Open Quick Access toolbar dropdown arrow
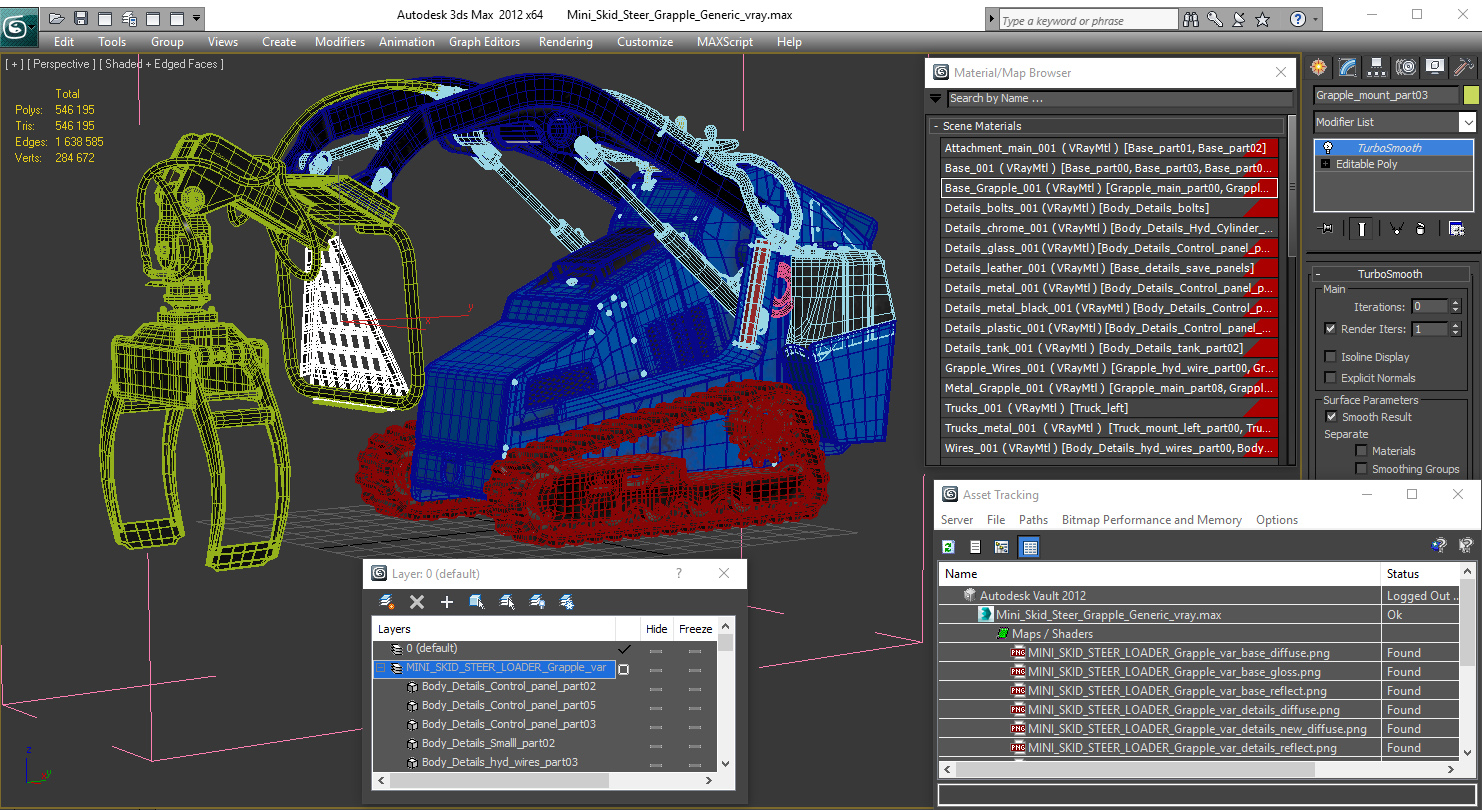 pos(196,18)
